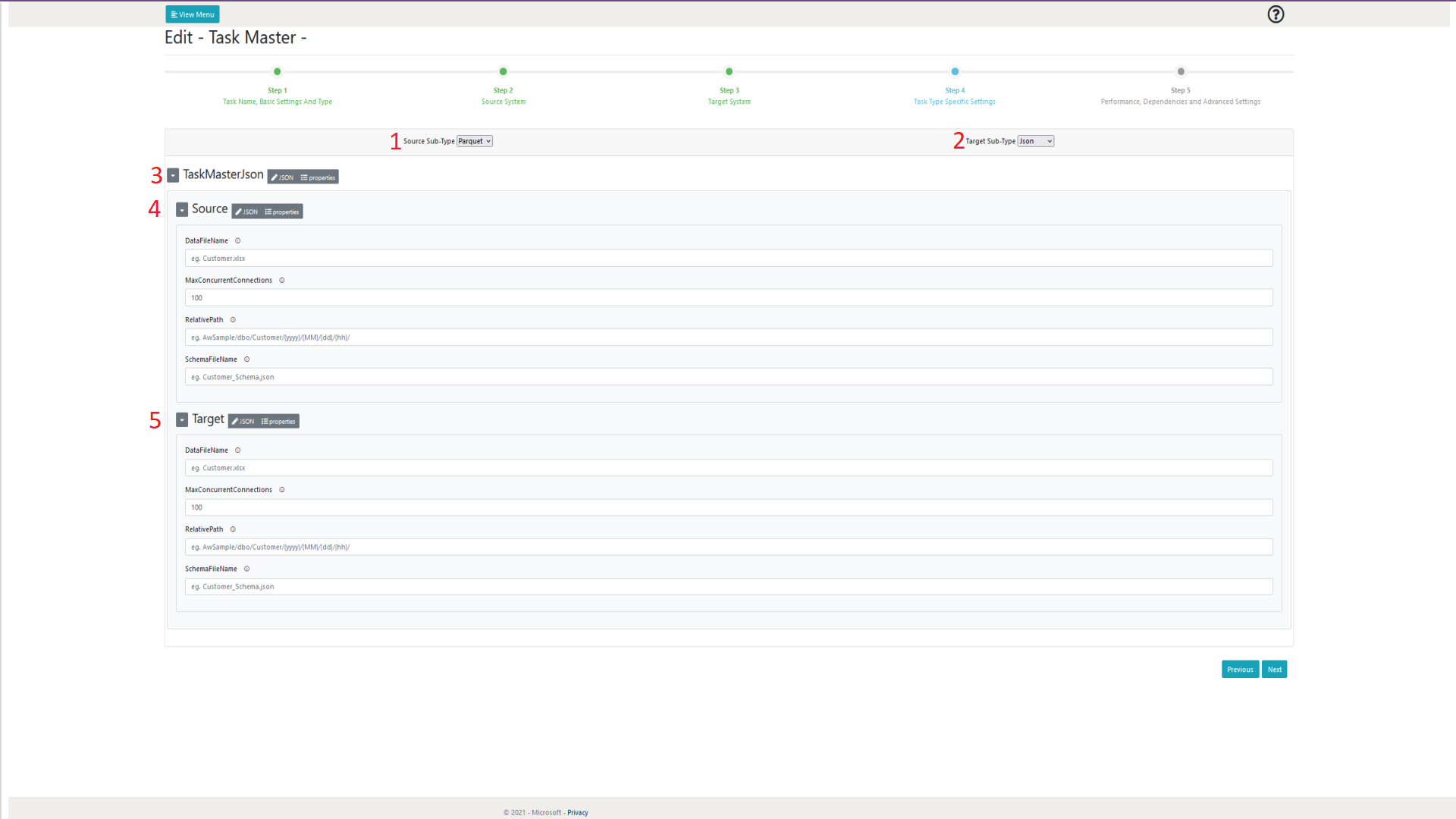The height and width of the screenshot is (819, 1456).
Task: Click the info icon next to Target SchemaFileName
Action: [246, 569]
